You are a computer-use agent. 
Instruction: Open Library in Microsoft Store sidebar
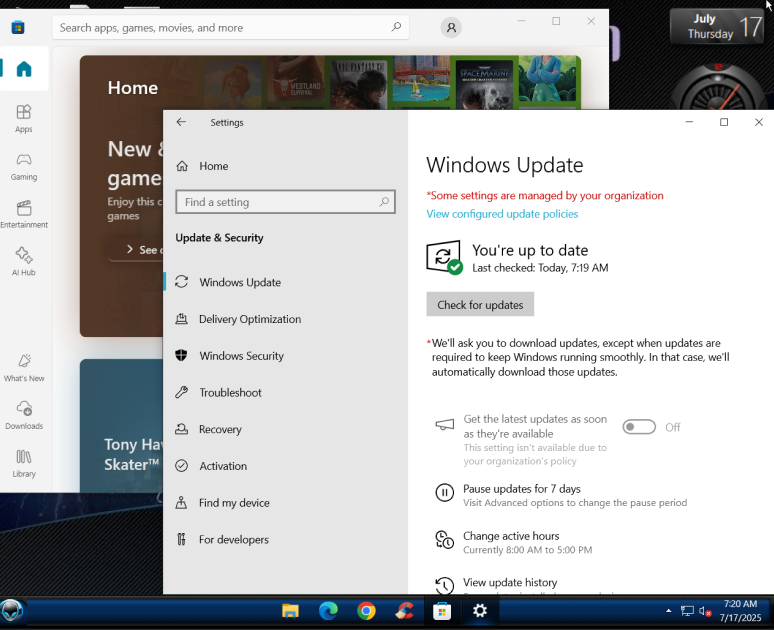(24, 463)
